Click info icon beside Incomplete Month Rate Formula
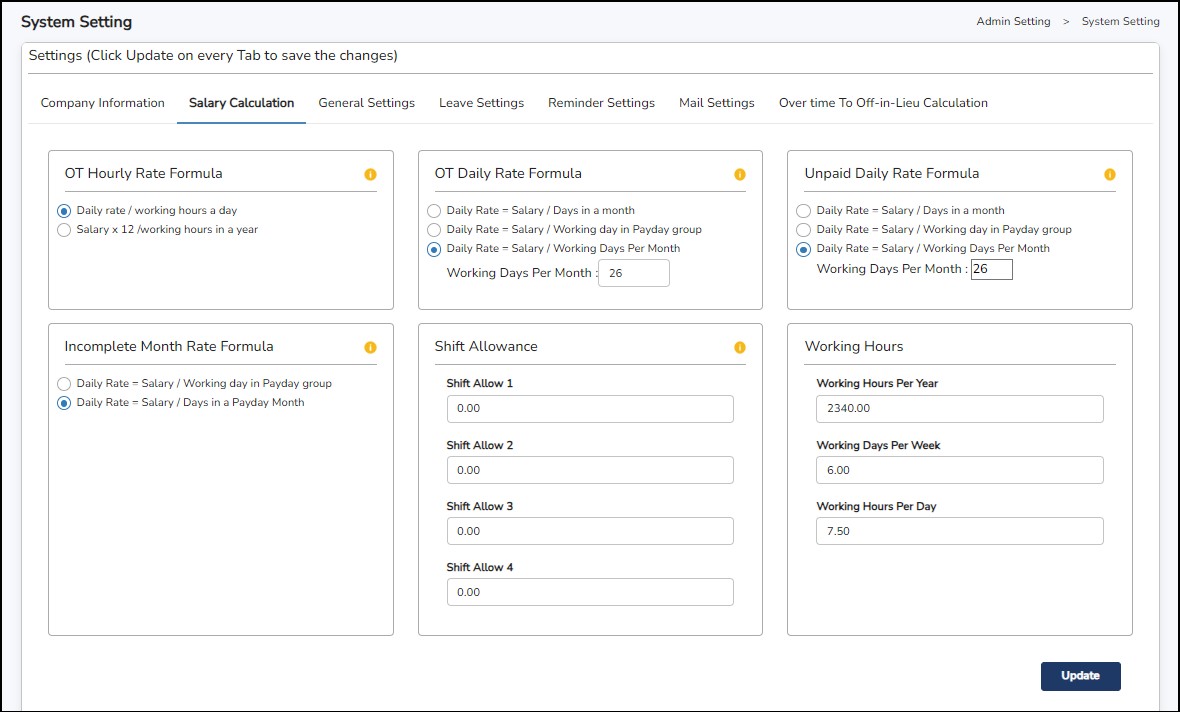This screenshot has height=712, width=1180. [370, 347]
